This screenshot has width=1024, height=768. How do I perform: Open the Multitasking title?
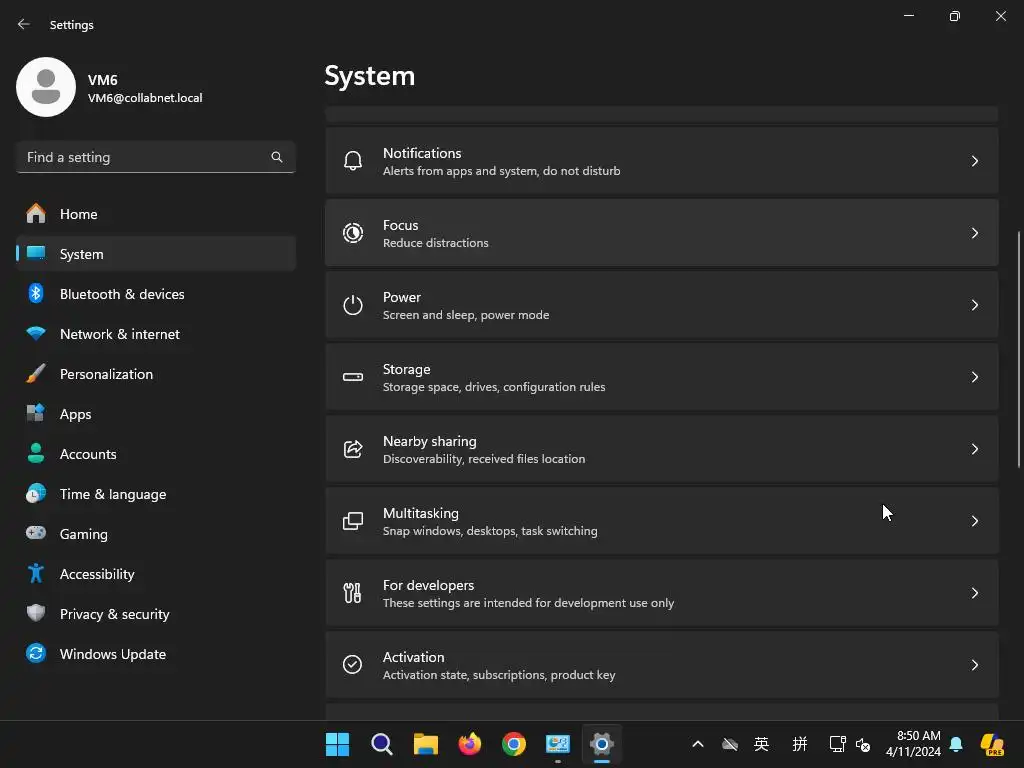421,513
